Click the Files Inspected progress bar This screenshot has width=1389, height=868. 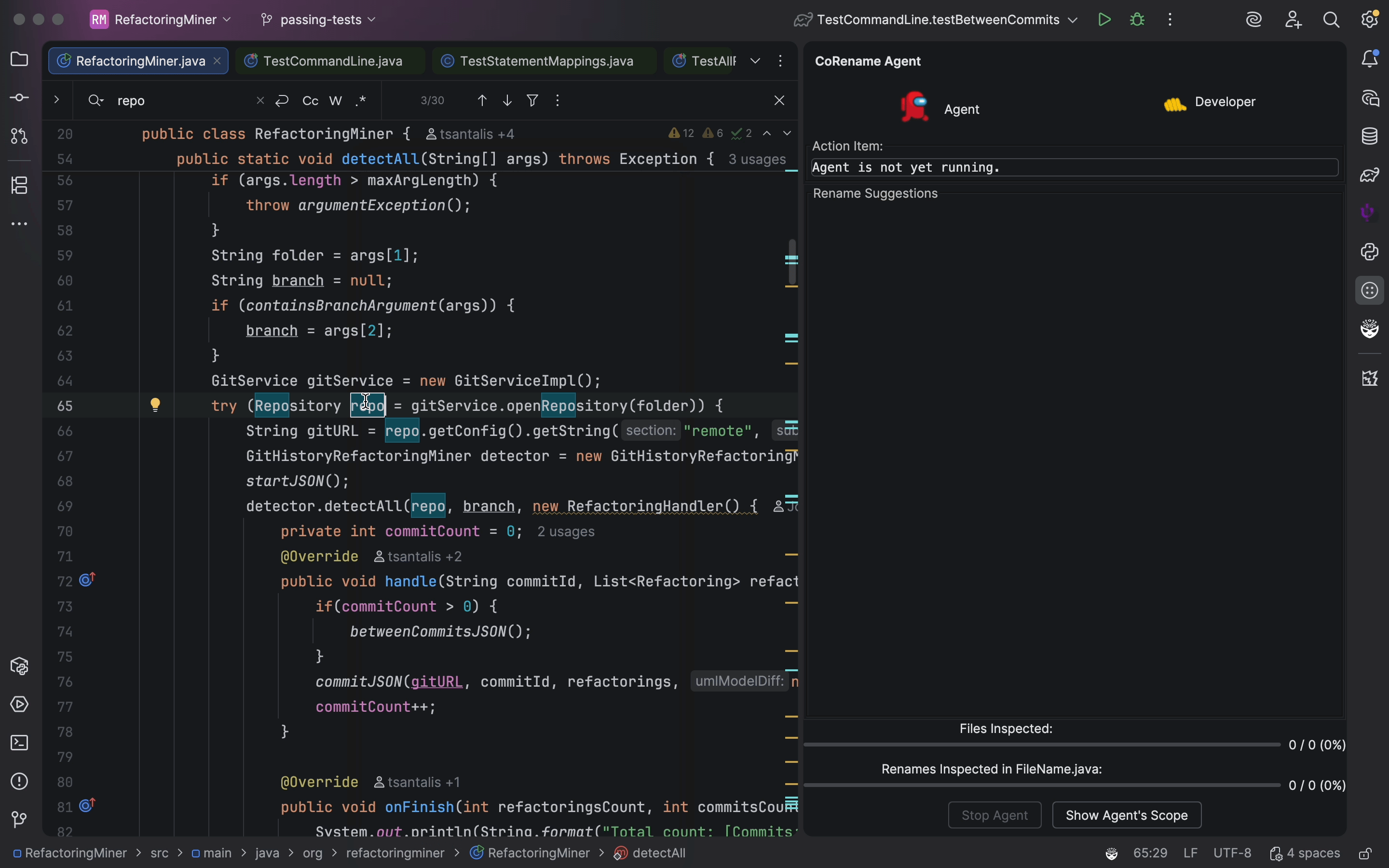(1042, 745)
